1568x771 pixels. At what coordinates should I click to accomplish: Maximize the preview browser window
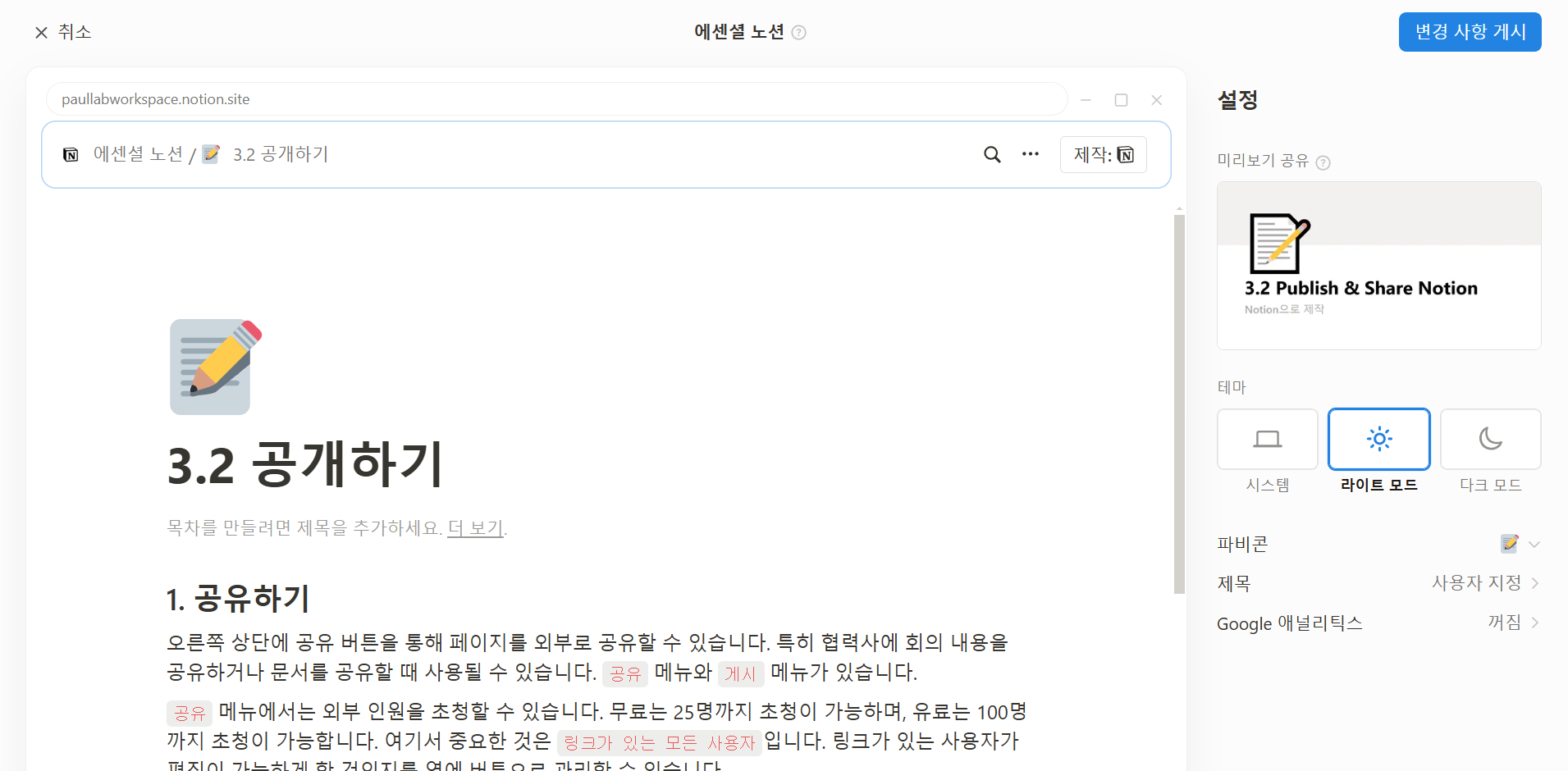tap(1121, 100)
